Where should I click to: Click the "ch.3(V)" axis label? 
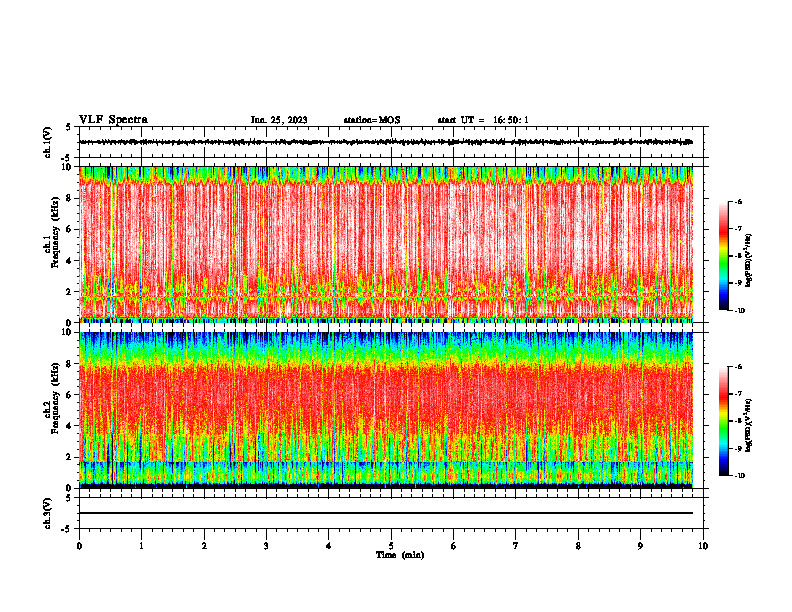pyautogui.click(x=47, y=513)
